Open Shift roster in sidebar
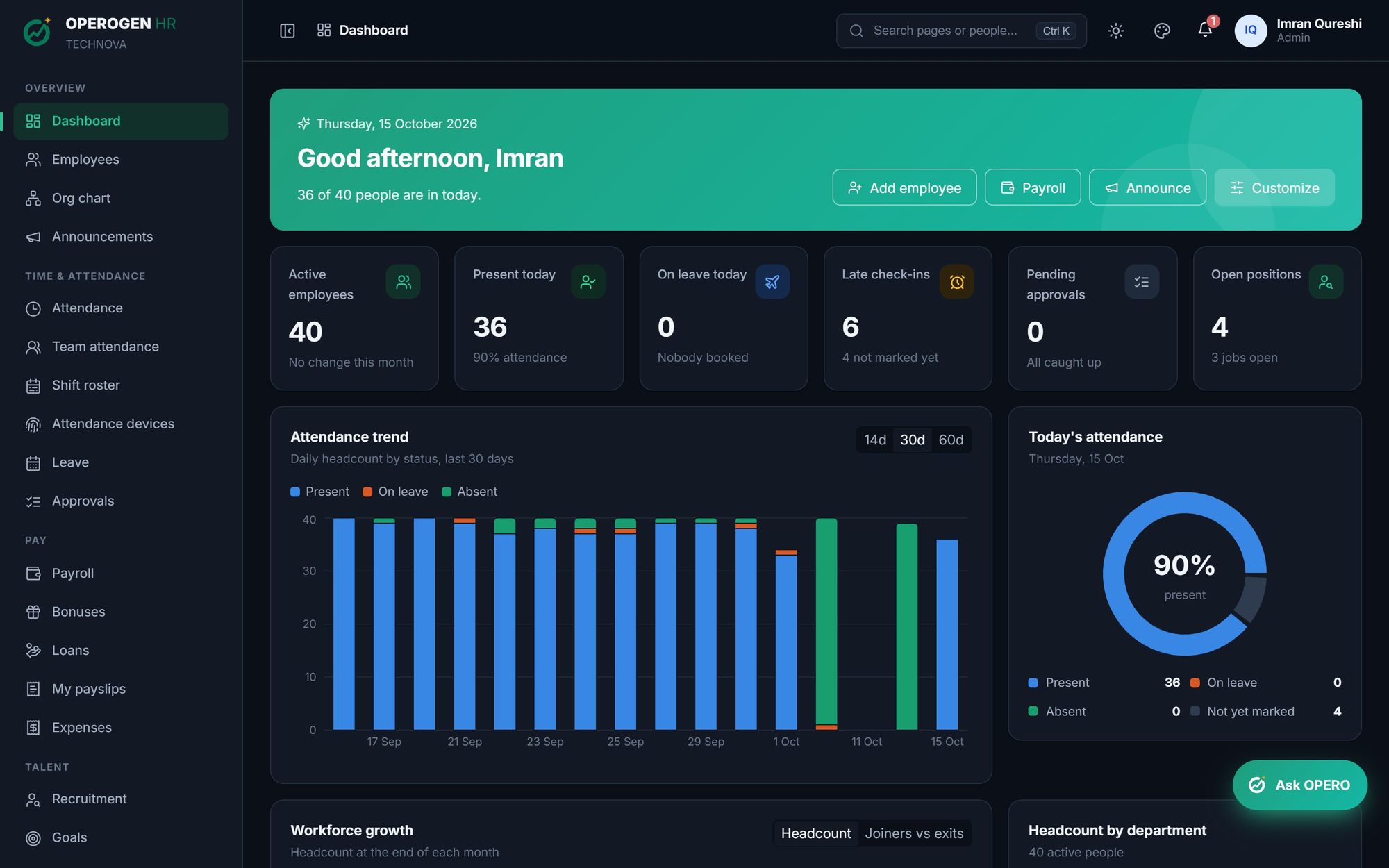This screenshot has height=868, width=1389. (121, 385)
